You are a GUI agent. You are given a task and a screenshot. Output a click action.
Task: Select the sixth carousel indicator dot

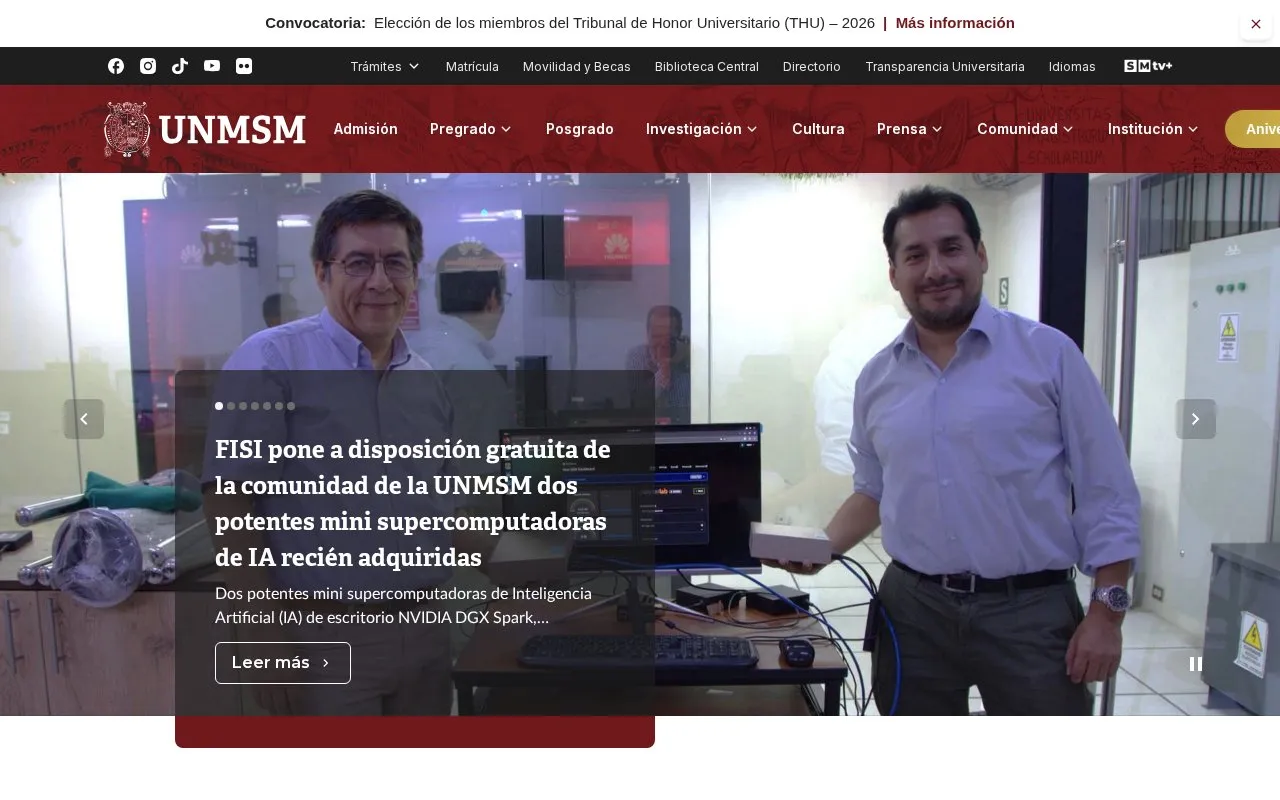point(279,406)
